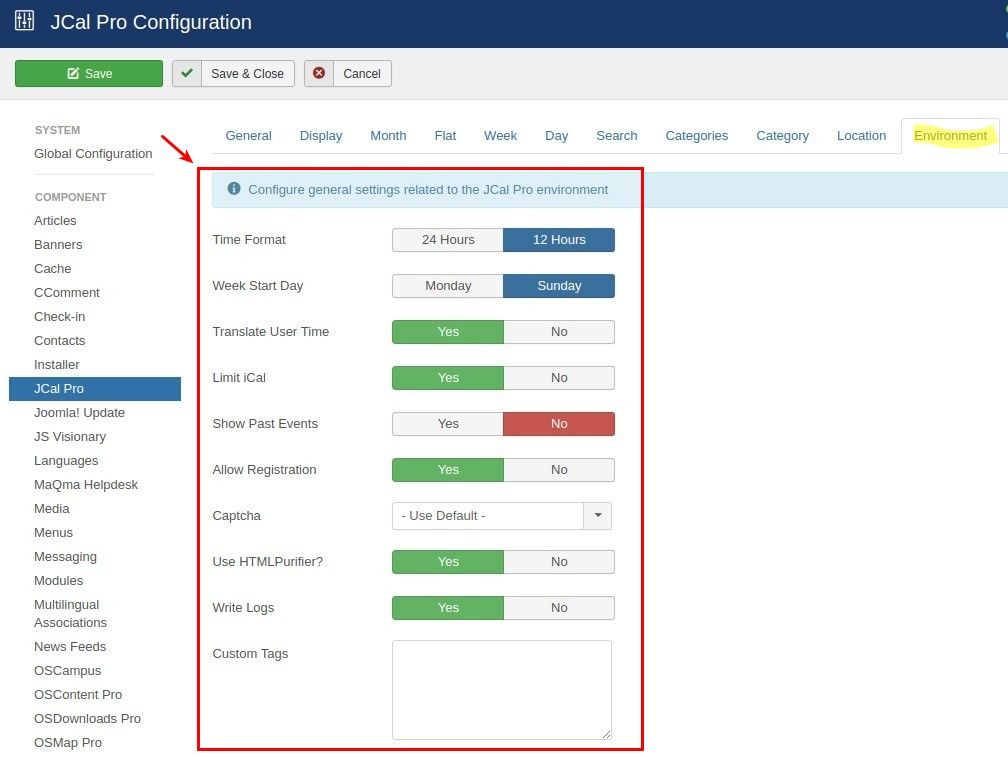Choose Sunday as Week Start Day
Image resolution: width=1008 pixels, height=757 pixels.
(x=559, y=286)
